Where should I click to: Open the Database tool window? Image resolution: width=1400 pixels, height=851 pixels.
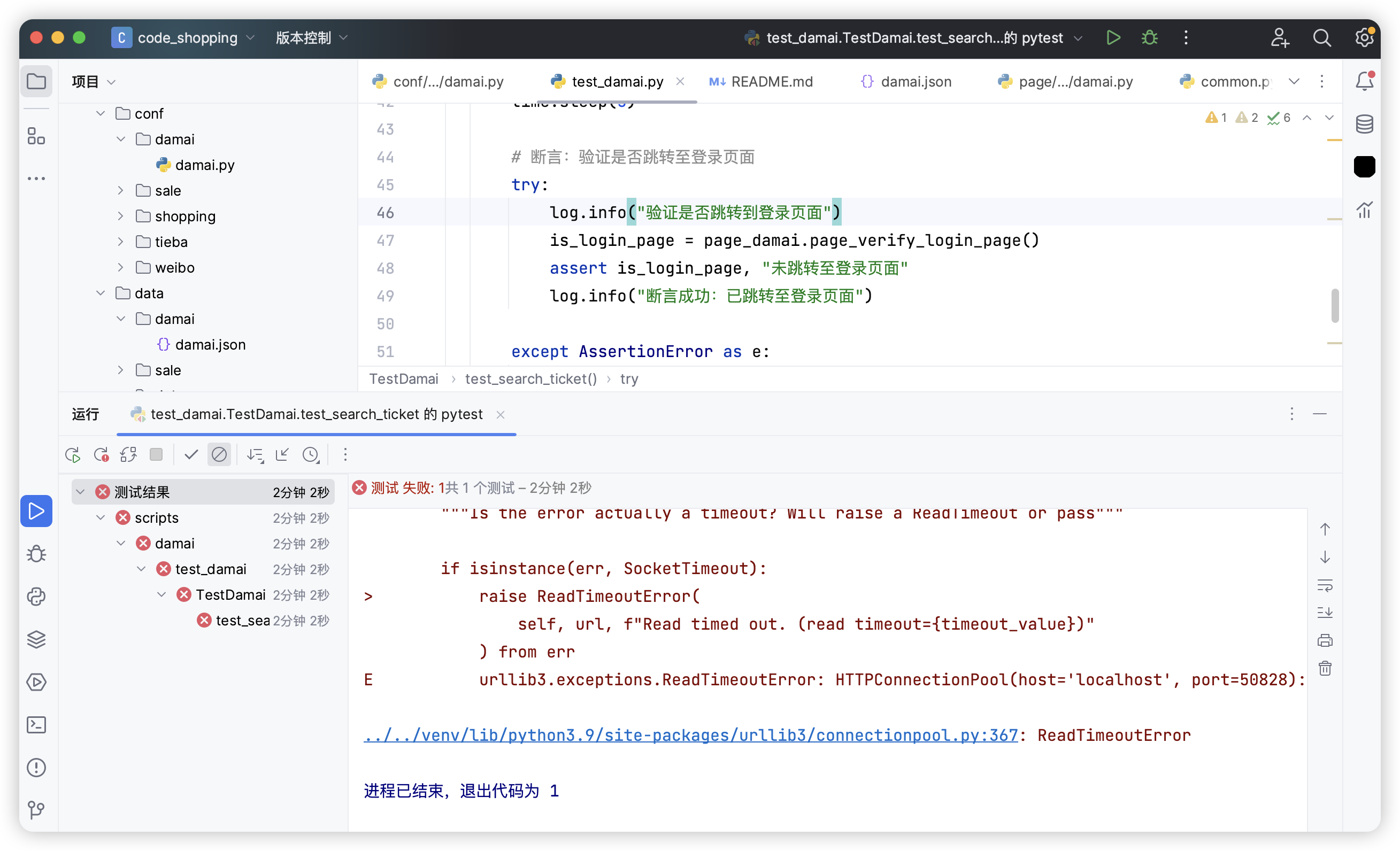pyautogui.click(x=1364, y=124)
